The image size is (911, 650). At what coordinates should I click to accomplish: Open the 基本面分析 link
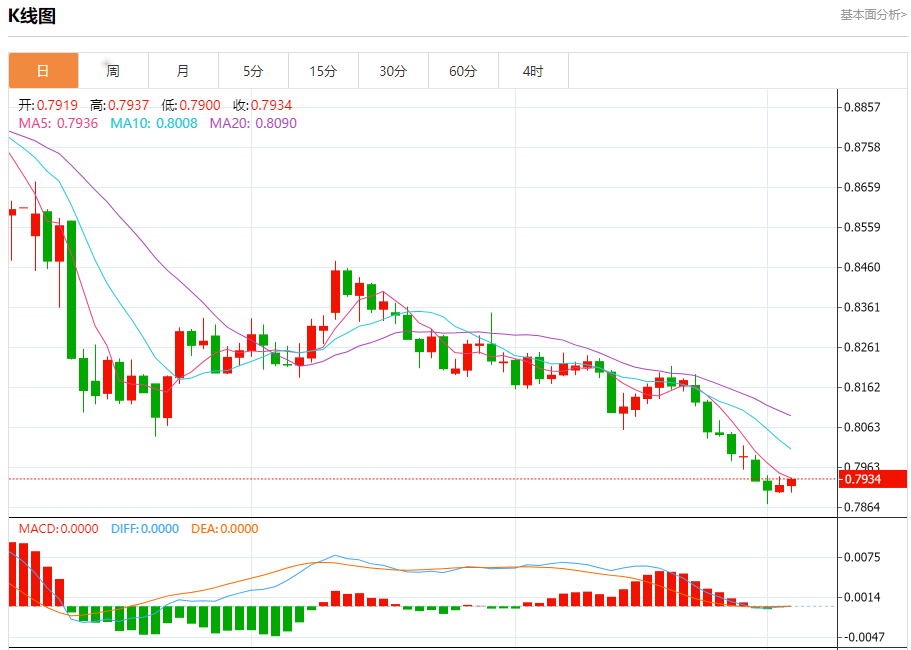click(x=873, y=15)
